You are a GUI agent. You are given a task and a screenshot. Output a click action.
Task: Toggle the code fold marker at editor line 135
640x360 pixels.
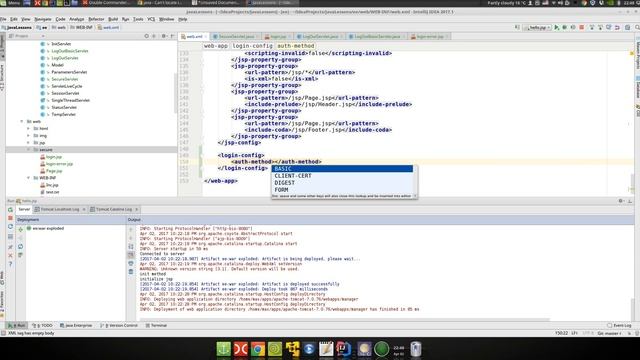[202, 66]
